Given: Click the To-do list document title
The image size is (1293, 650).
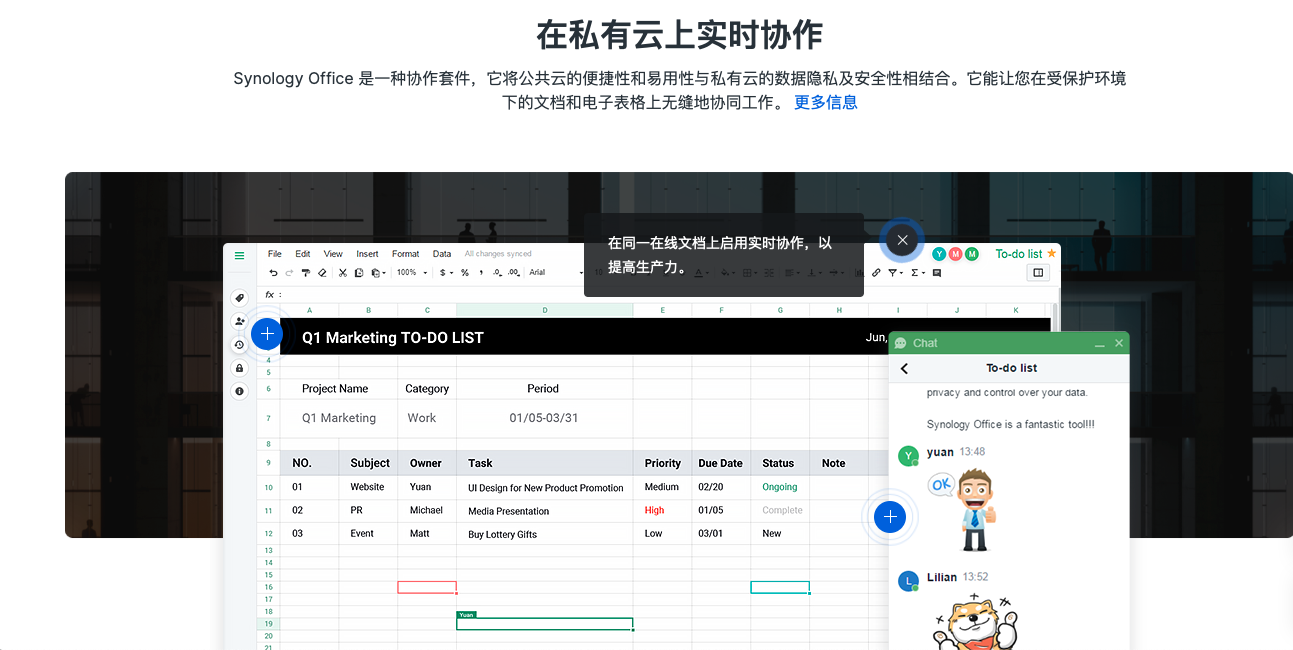Looking at the screenshot, I should point(1018,254).
